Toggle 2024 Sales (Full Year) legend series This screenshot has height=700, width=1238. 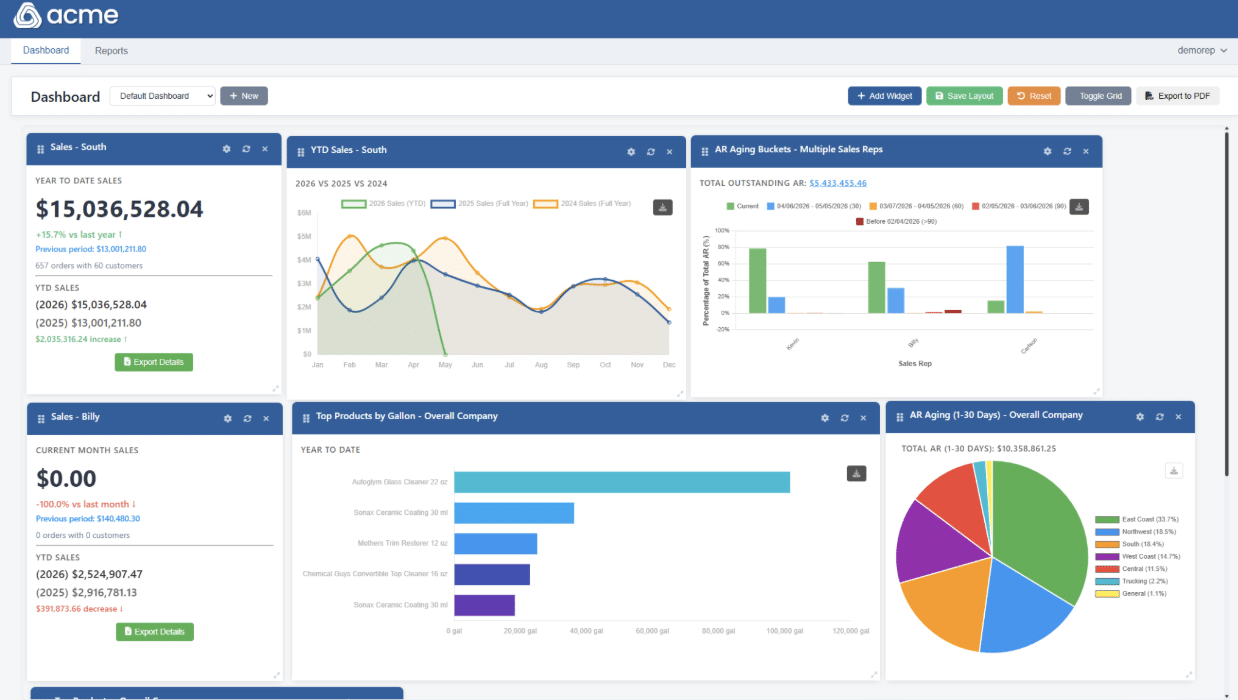(x=583, y=203)
